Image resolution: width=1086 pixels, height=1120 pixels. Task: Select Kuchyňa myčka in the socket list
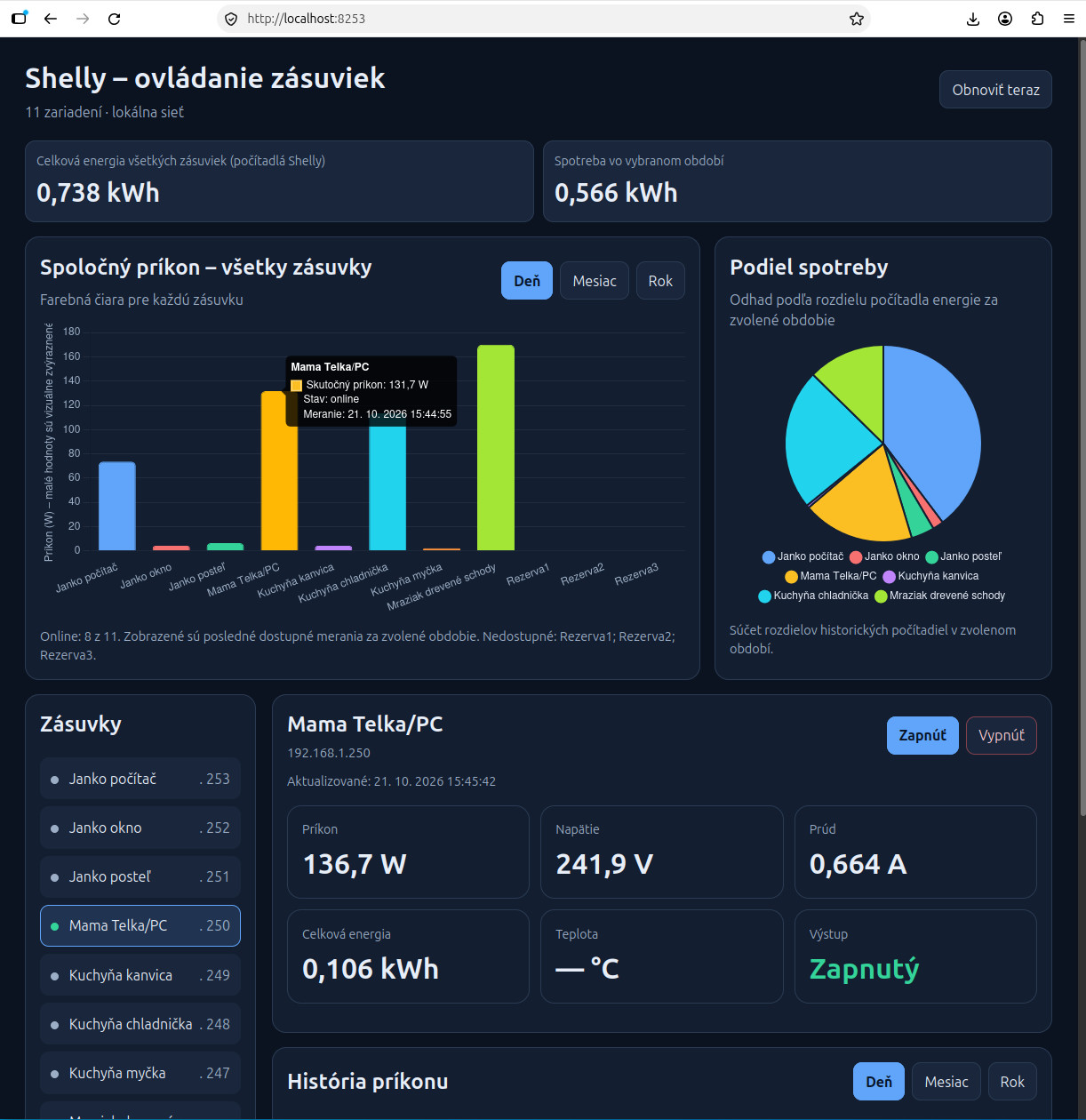(140, 1073)
